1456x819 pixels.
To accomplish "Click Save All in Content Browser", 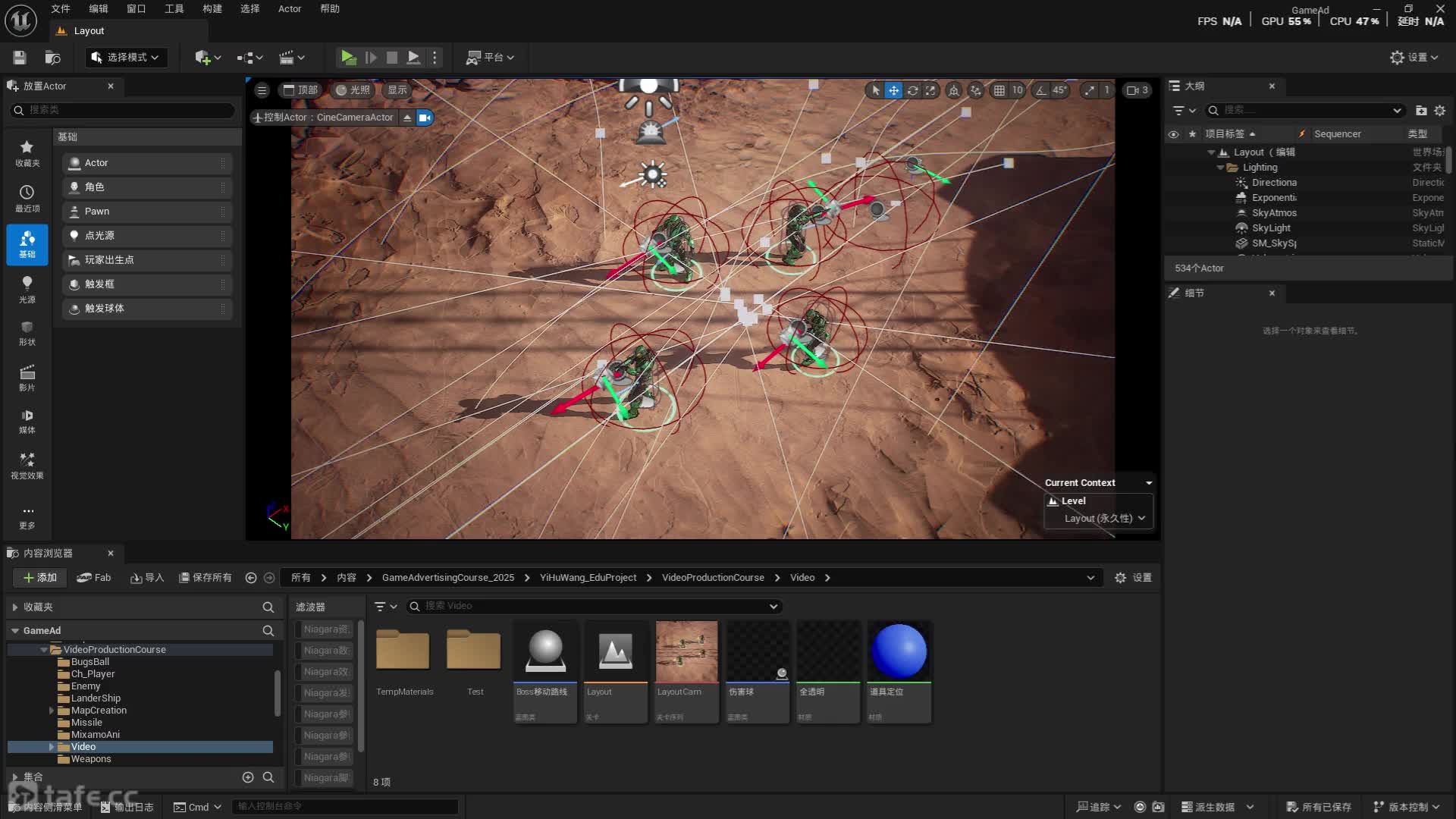I will 205,578.
